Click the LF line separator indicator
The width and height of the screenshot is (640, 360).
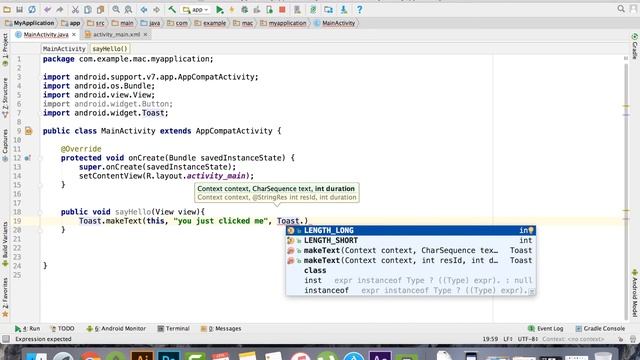pyautogui.click(x=508, y=339)
